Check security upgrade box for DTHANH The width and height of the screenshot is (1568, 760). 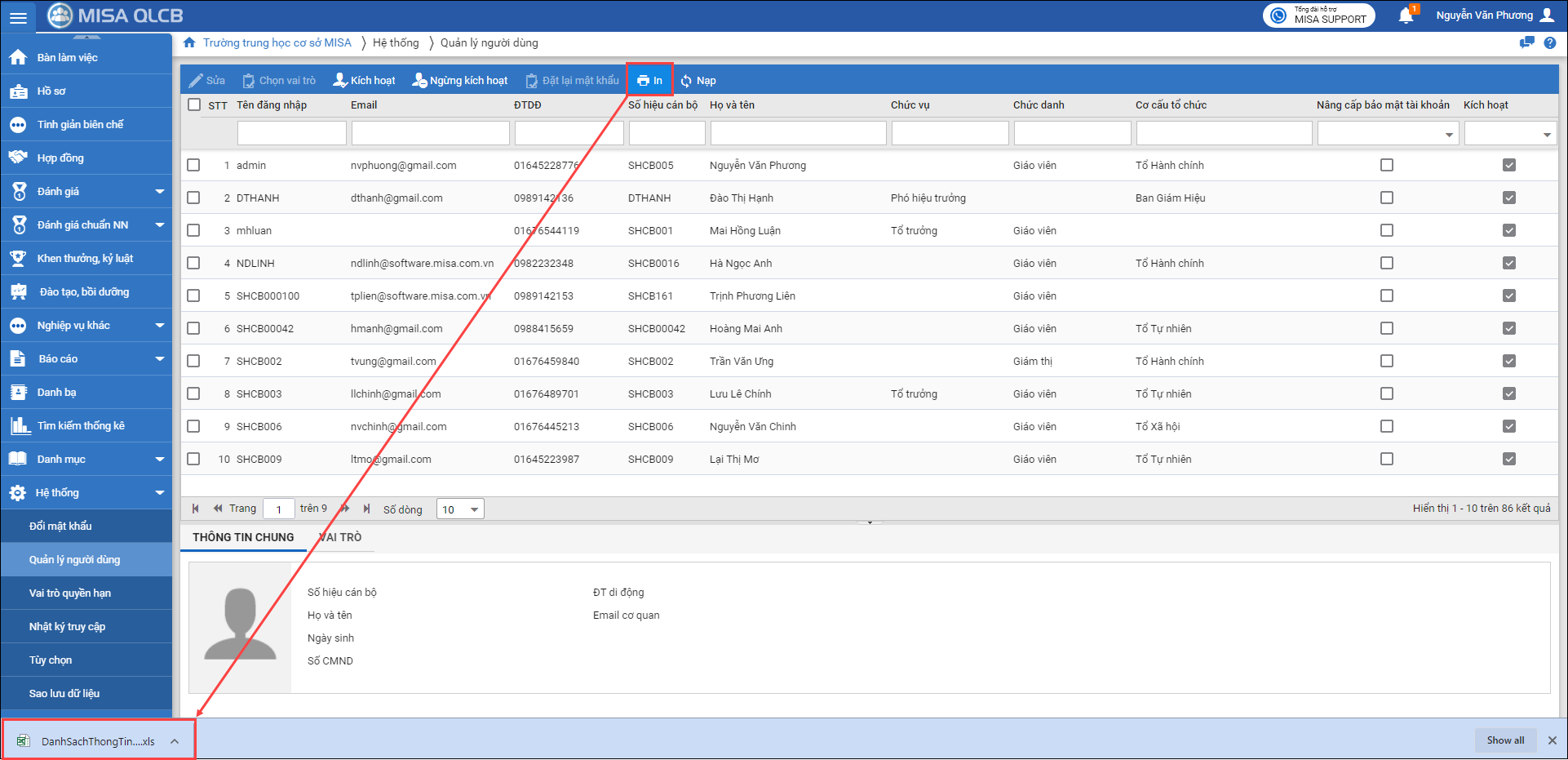[1386, 198]
